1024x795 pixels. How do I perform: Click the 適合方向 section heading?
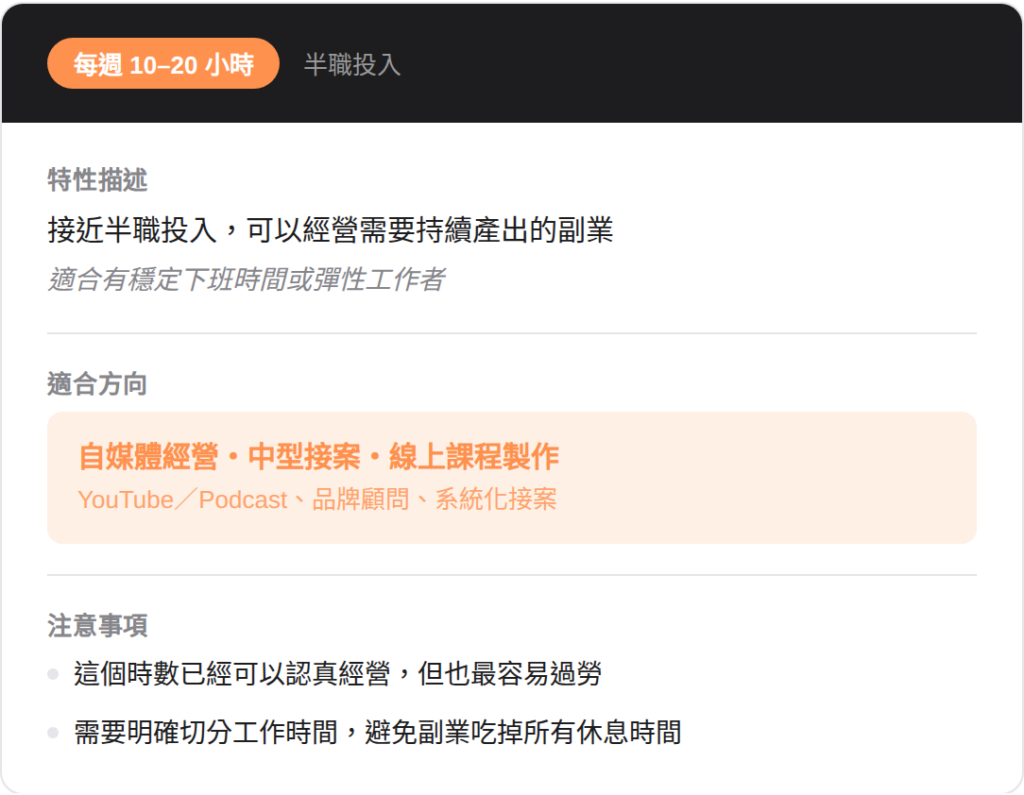(97, 384)
